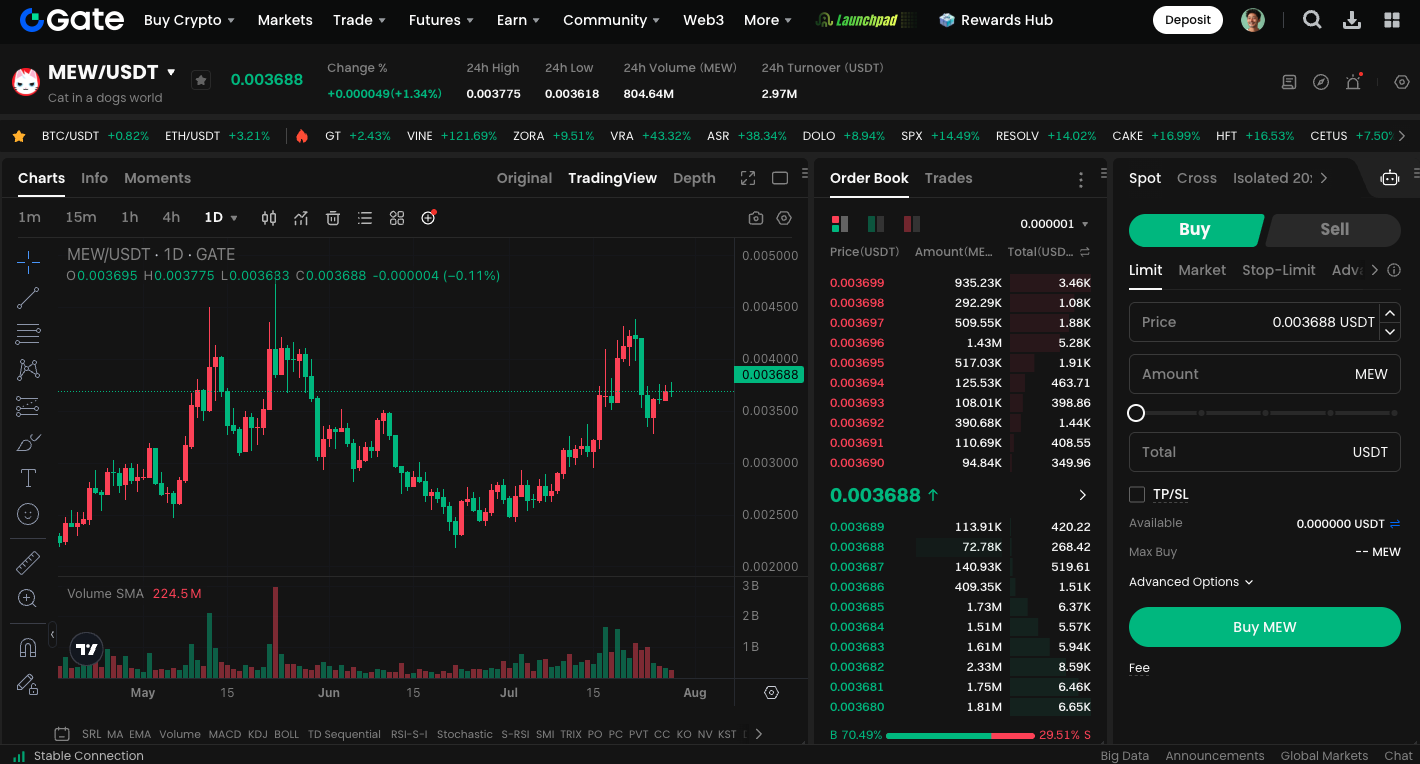Select the Market order type tab
The width and height of the screenshot is (1420, 764).
click(1202, 270)
